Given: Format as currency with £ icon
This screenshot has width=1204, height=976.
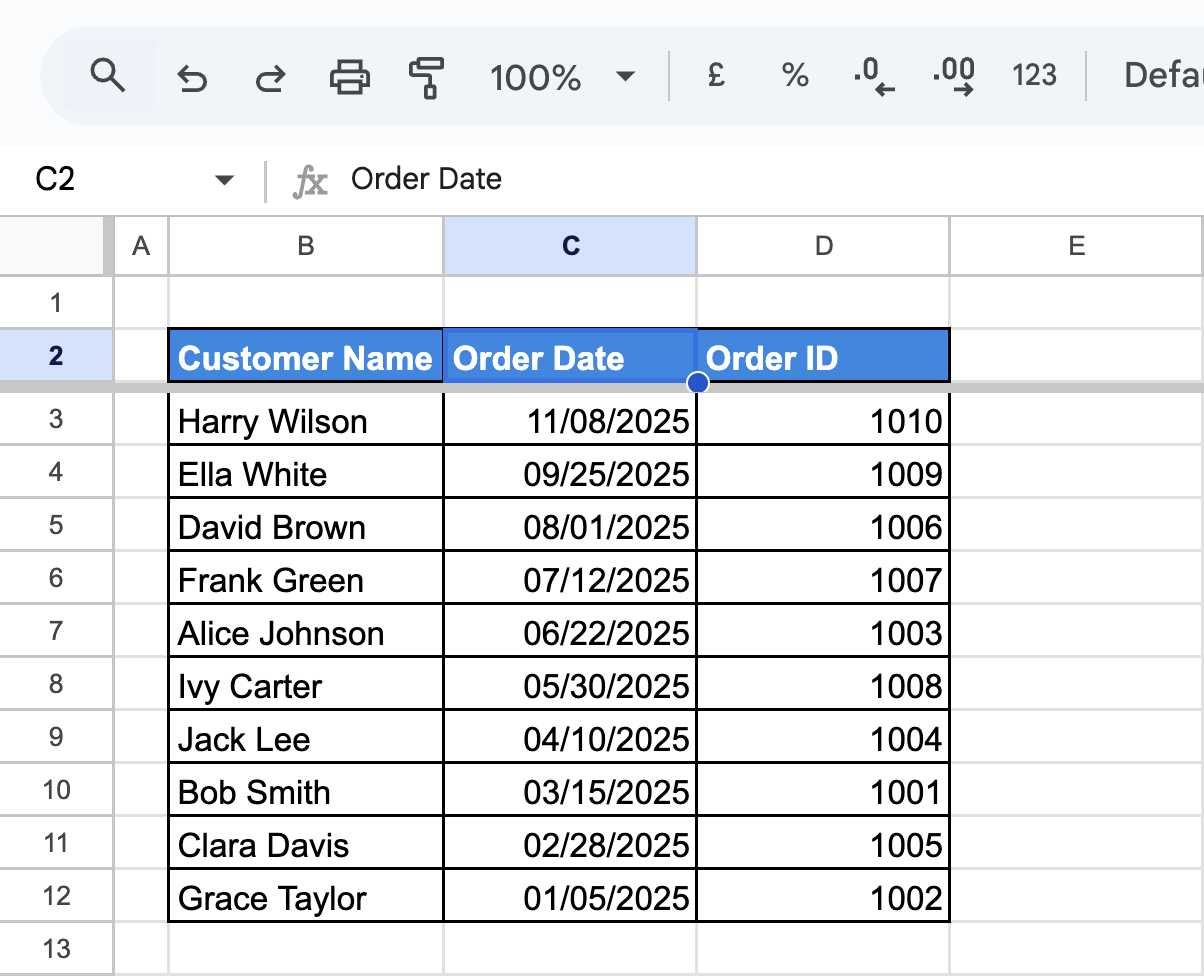Looking at the screenshot, I should tap(715, 75).
